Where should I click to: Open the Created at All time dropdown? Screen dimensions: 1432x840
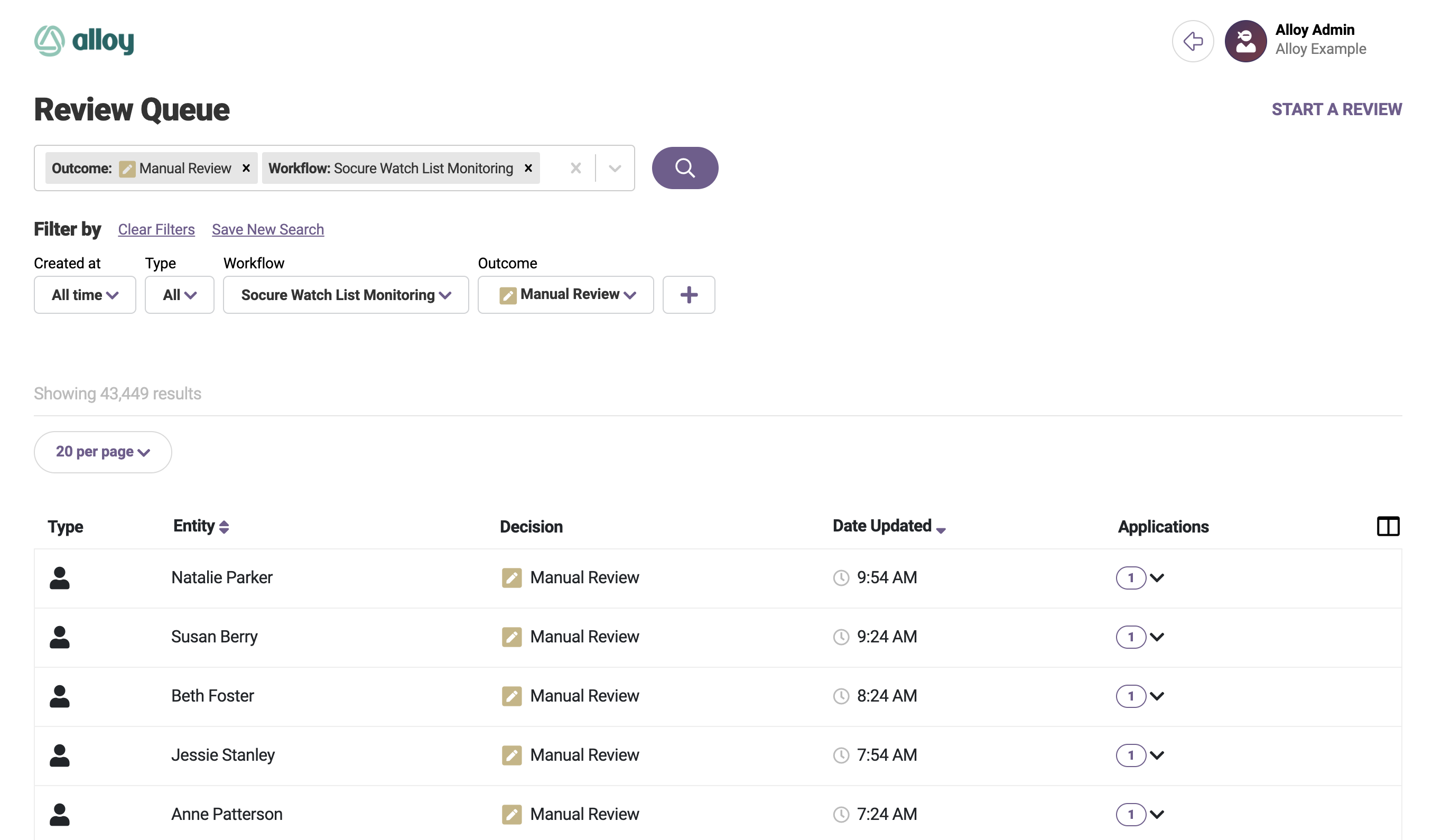pos(85,295)
